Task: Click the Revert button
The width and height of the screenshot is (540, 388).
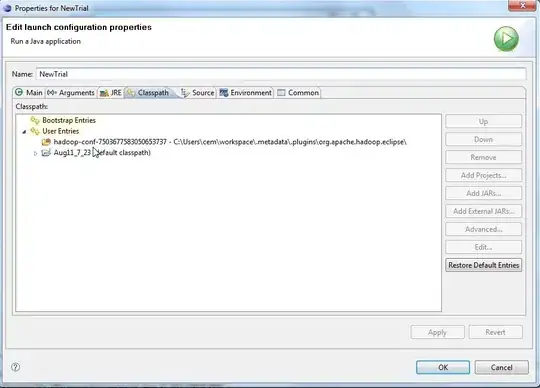Action: [496, 332]
